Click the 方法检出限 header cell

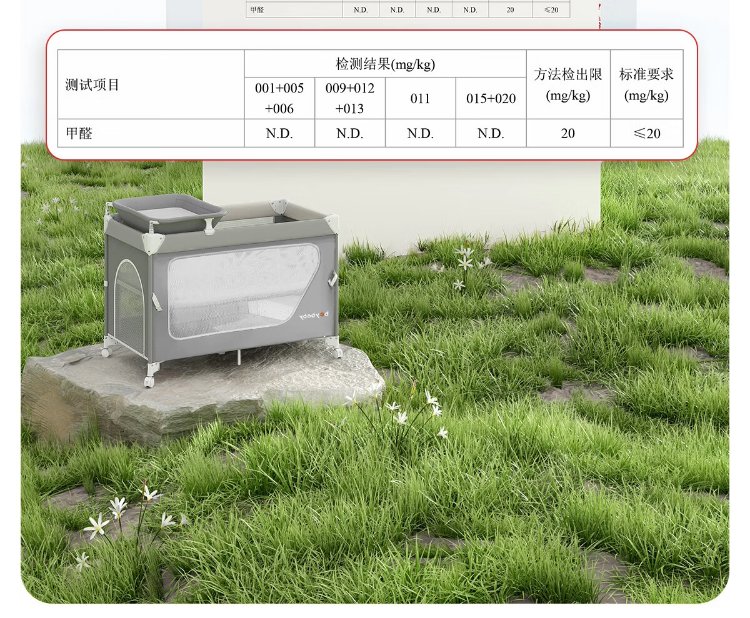tap(568, 85)
